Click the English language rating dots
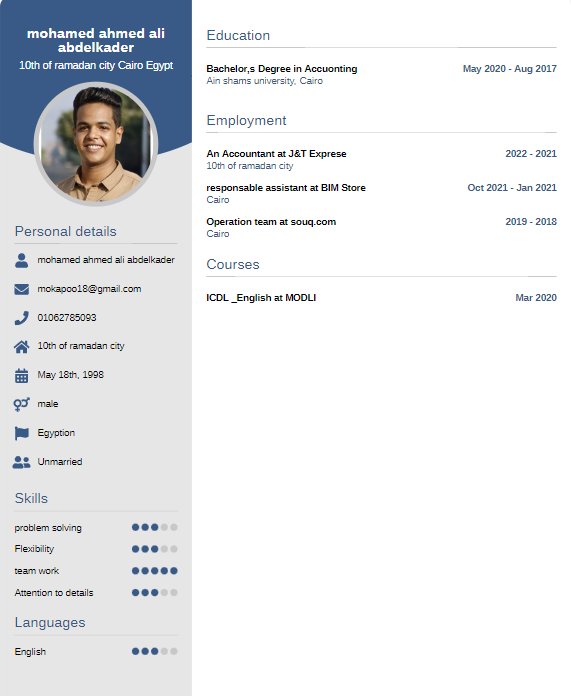 click(x=155, y=651)
